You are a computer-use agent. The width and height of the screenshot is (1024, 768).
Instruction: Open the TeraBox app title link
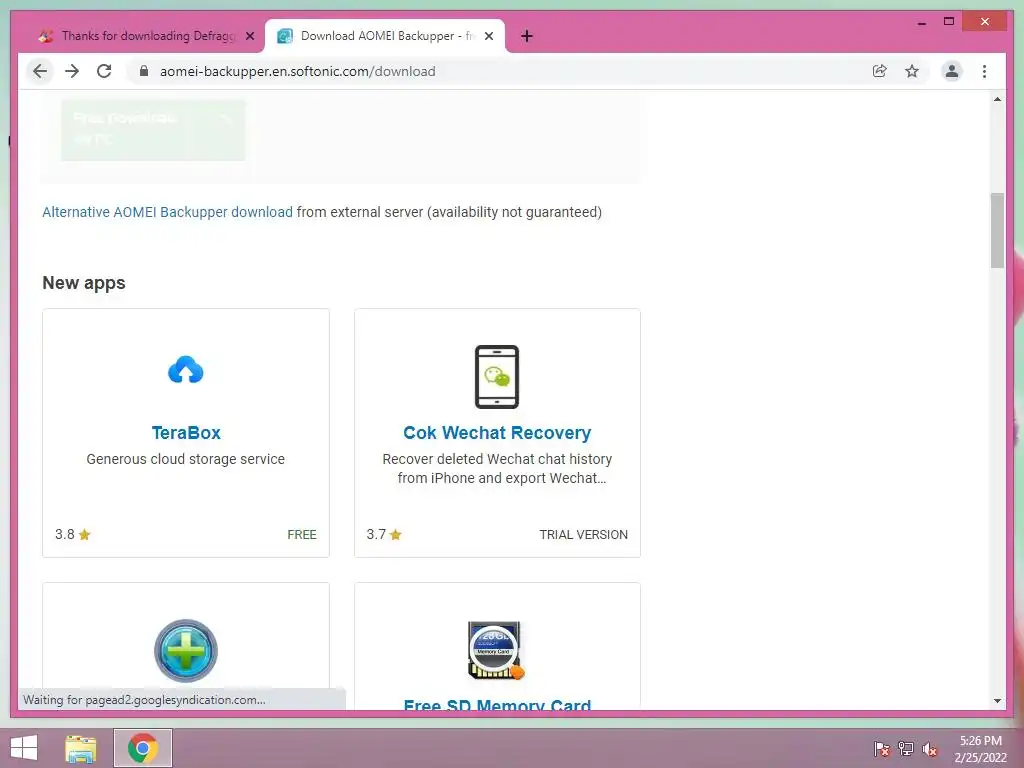[x=186, y=433]
